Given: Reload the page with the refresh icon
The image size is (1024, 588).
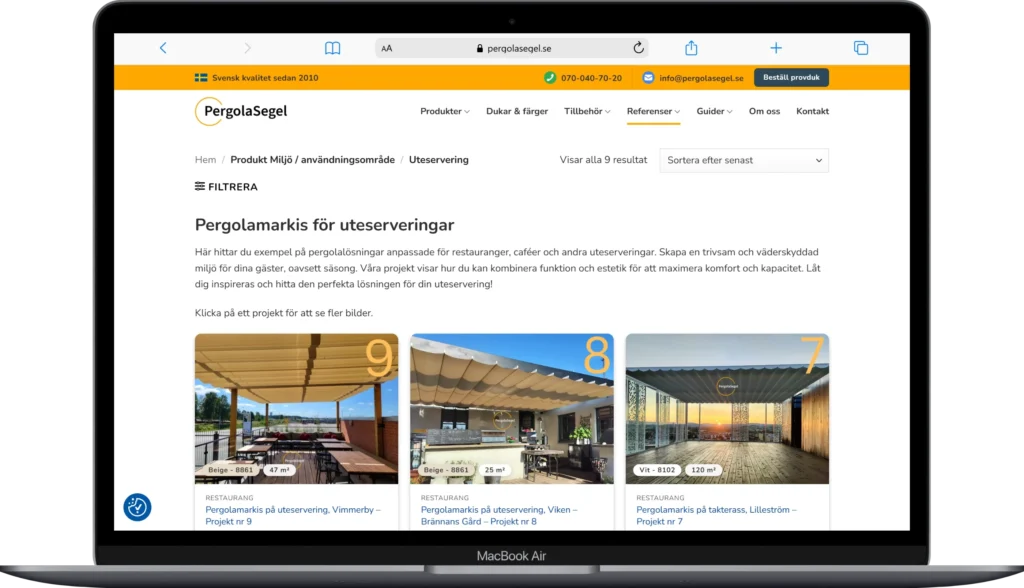Looking at the screenshot, I should [637, 46].
